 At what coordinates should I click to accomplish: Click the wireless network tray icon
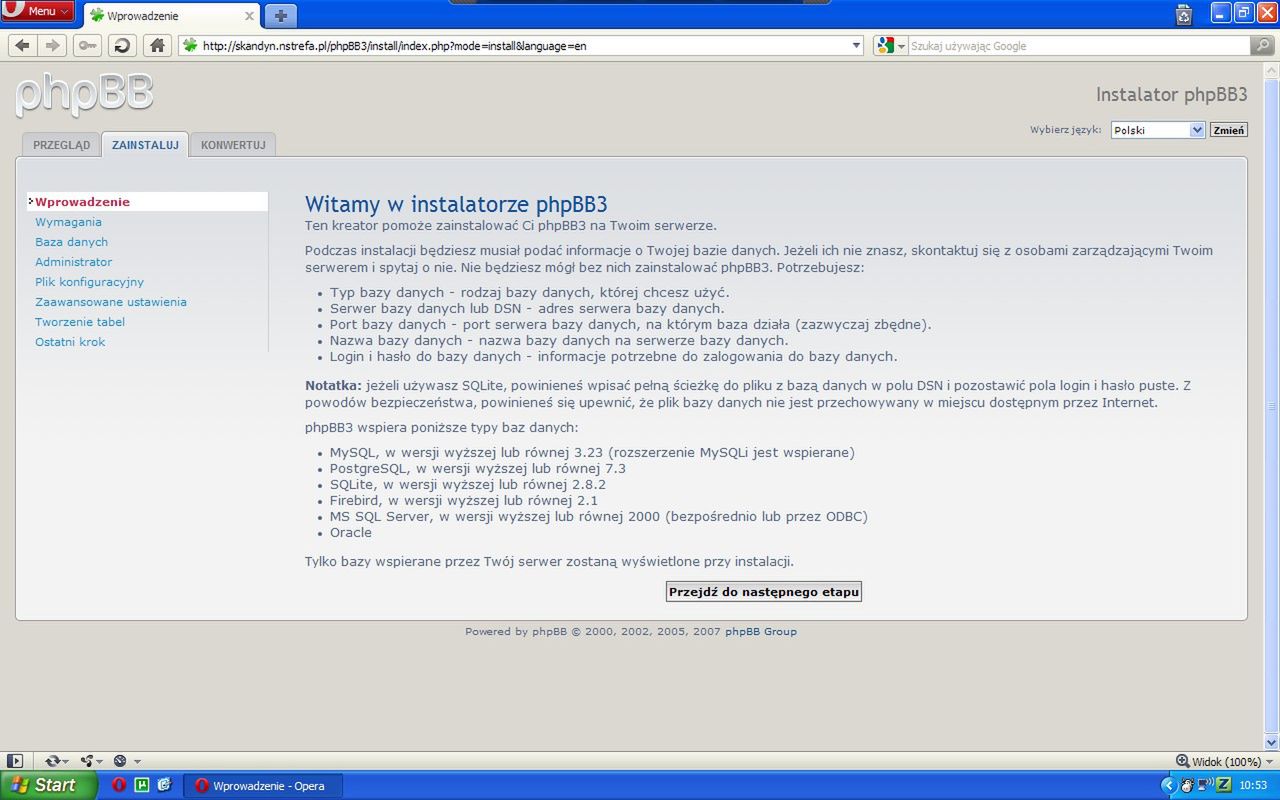(1205, 785)
